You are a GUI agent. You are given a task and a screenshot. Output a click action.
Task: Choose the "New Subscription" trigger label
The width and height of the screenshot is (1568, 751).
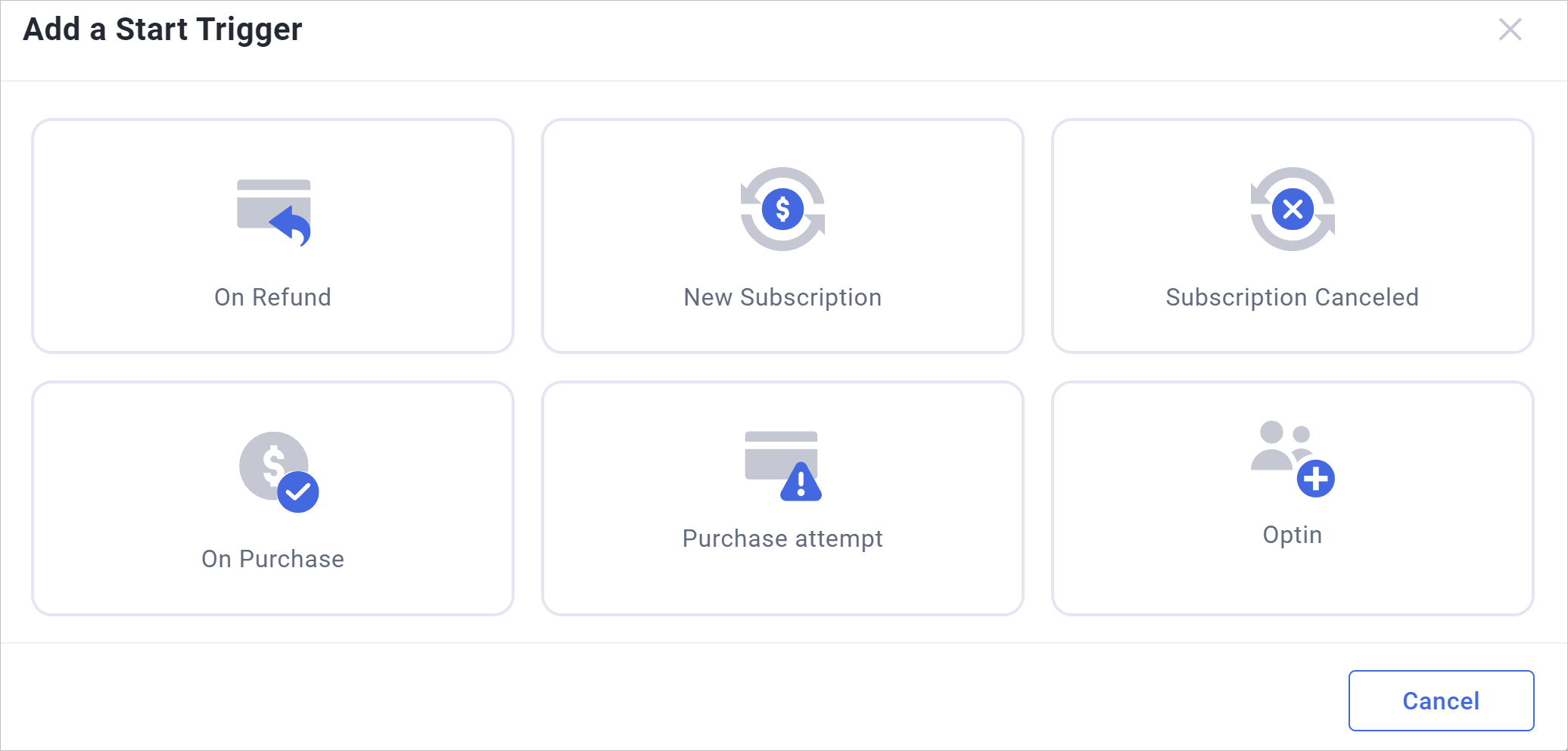pos(782,297)
